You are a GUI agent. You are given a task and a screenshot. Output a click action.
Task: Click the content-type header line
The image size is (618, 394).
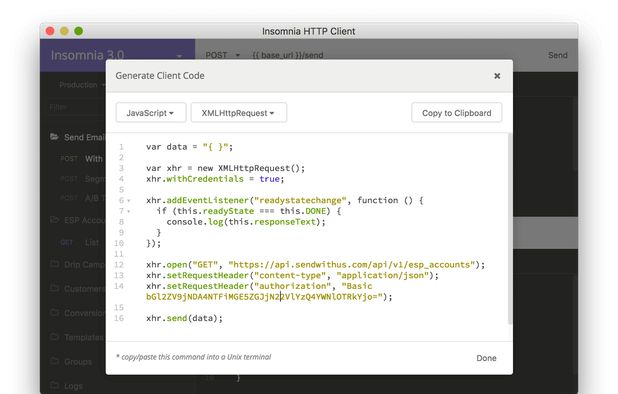click(x=292, y=275)
